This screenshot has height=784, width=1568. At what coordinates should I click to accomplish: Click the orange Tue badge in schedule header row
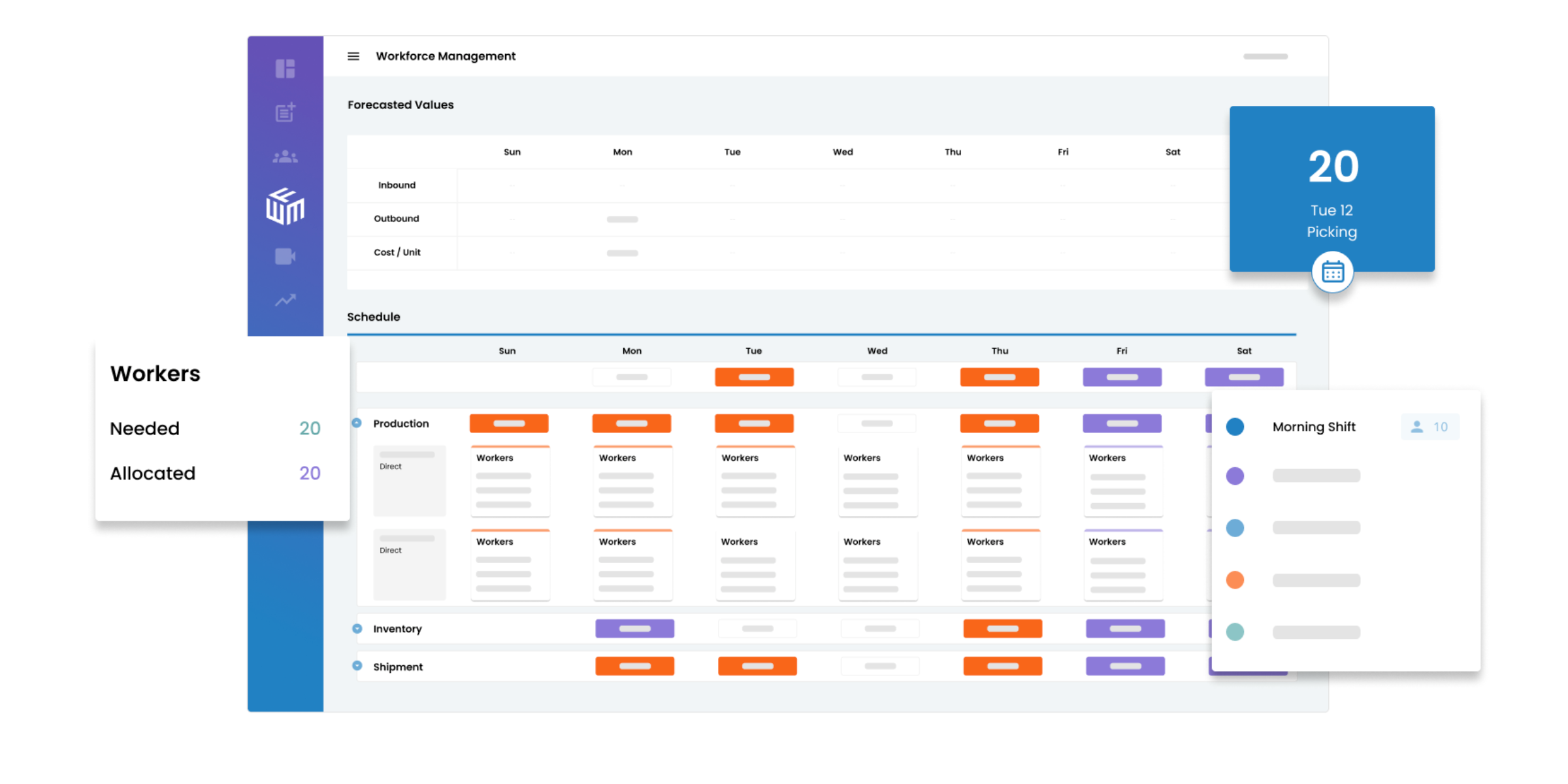754,377
